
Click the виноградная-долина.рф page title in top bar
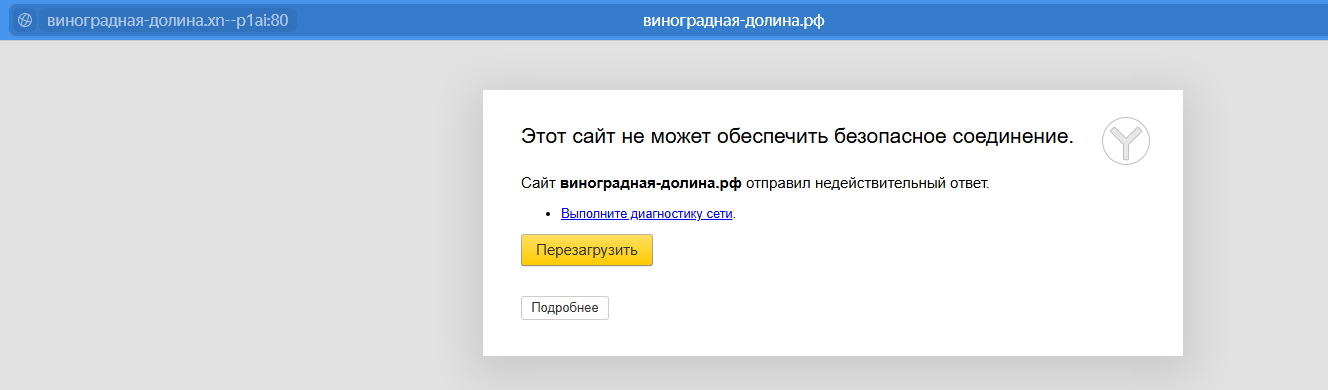coord(734,20)
